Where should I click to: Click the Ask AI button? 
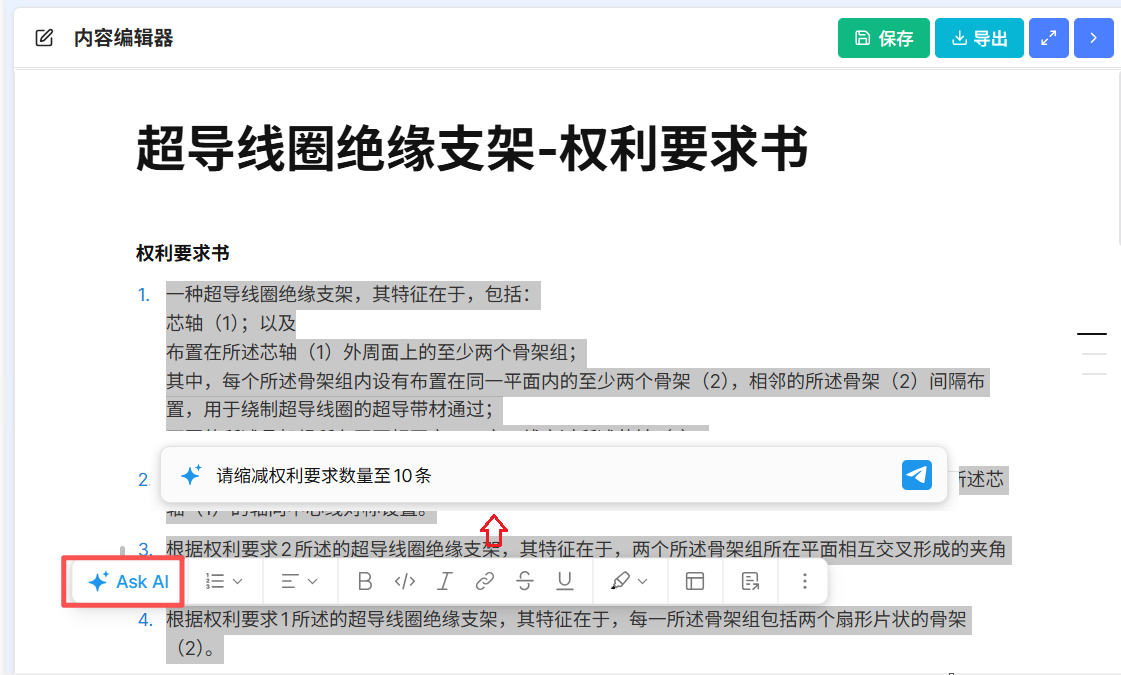click(x=127, y=581)
